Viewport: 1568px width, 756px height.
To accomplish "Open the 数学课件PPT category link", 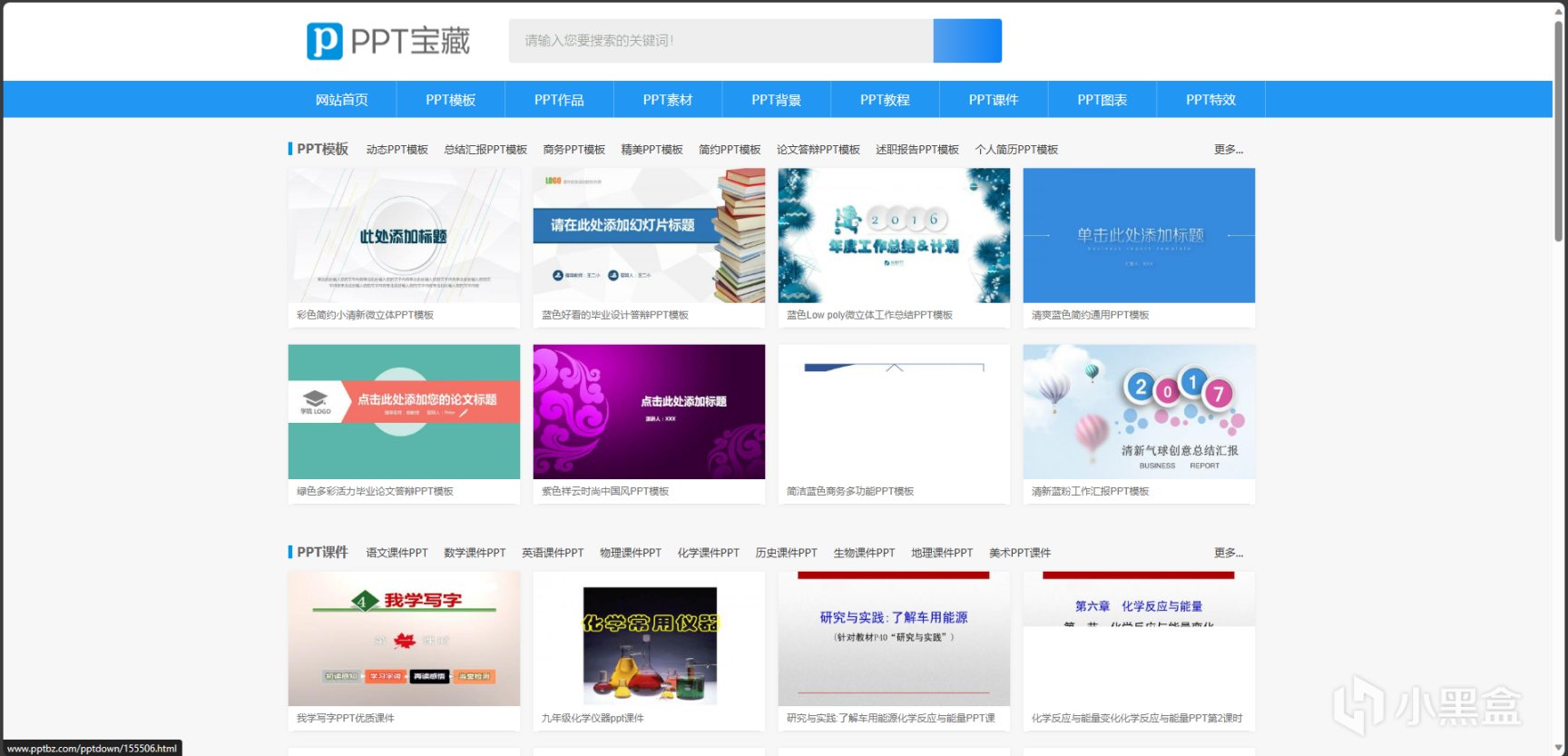I will pyautogui.click(x=475, y=553).
